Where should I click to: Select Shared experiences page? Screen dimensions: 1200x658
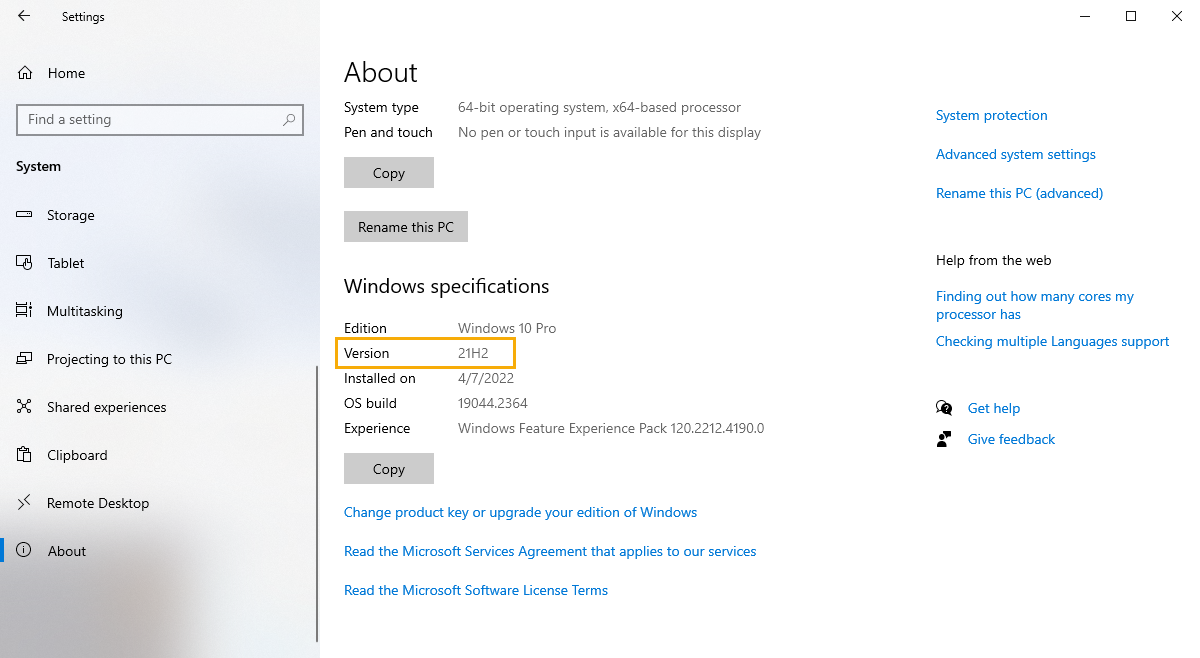(x=160, y=407)
